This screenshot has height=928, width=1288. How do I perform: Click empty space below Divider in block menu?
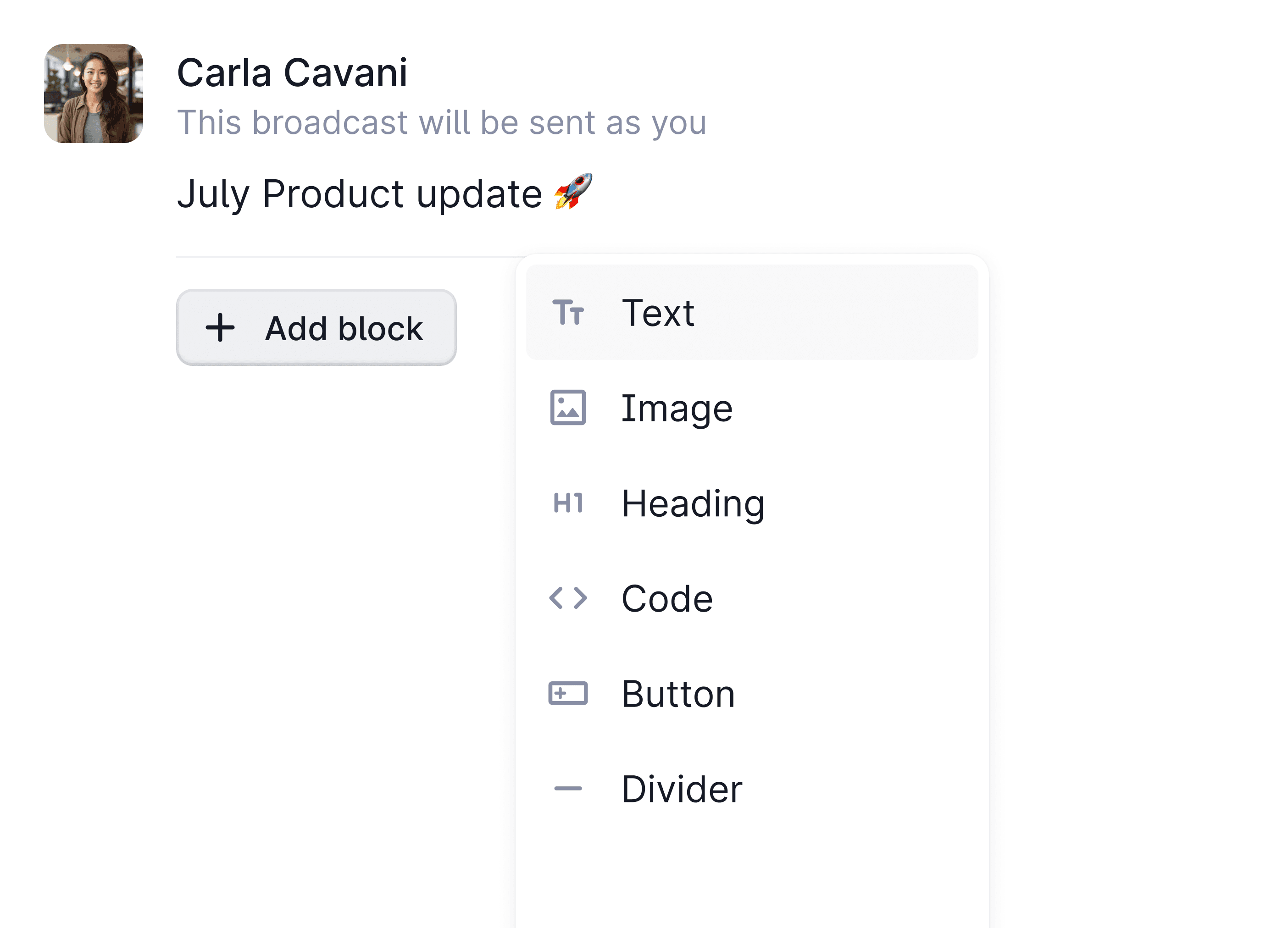(751, 874)
